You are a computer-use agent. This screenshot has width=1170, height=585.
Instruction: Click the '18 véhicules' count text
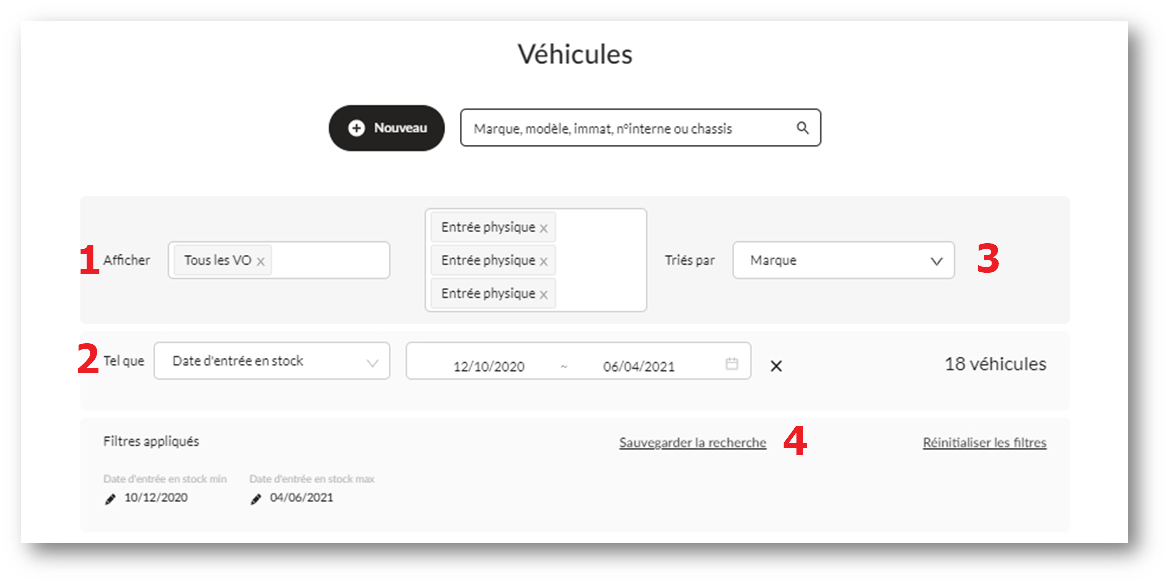pos(995,364)
